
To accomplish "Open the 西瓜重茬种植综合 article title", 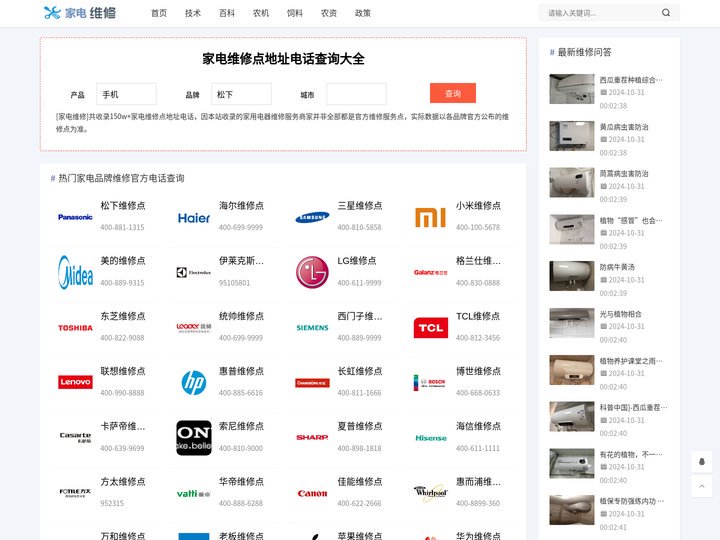I will 631,80.
